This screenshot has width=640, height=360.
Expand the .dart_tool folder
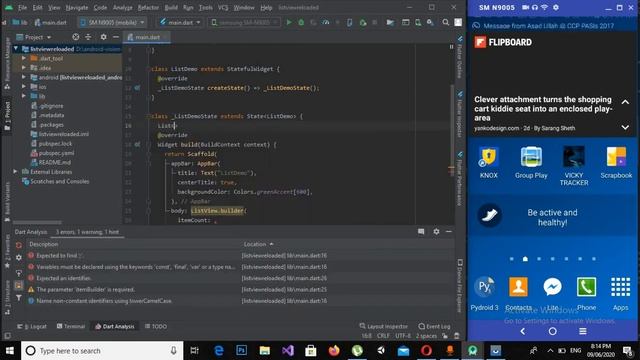click(24, 58)
